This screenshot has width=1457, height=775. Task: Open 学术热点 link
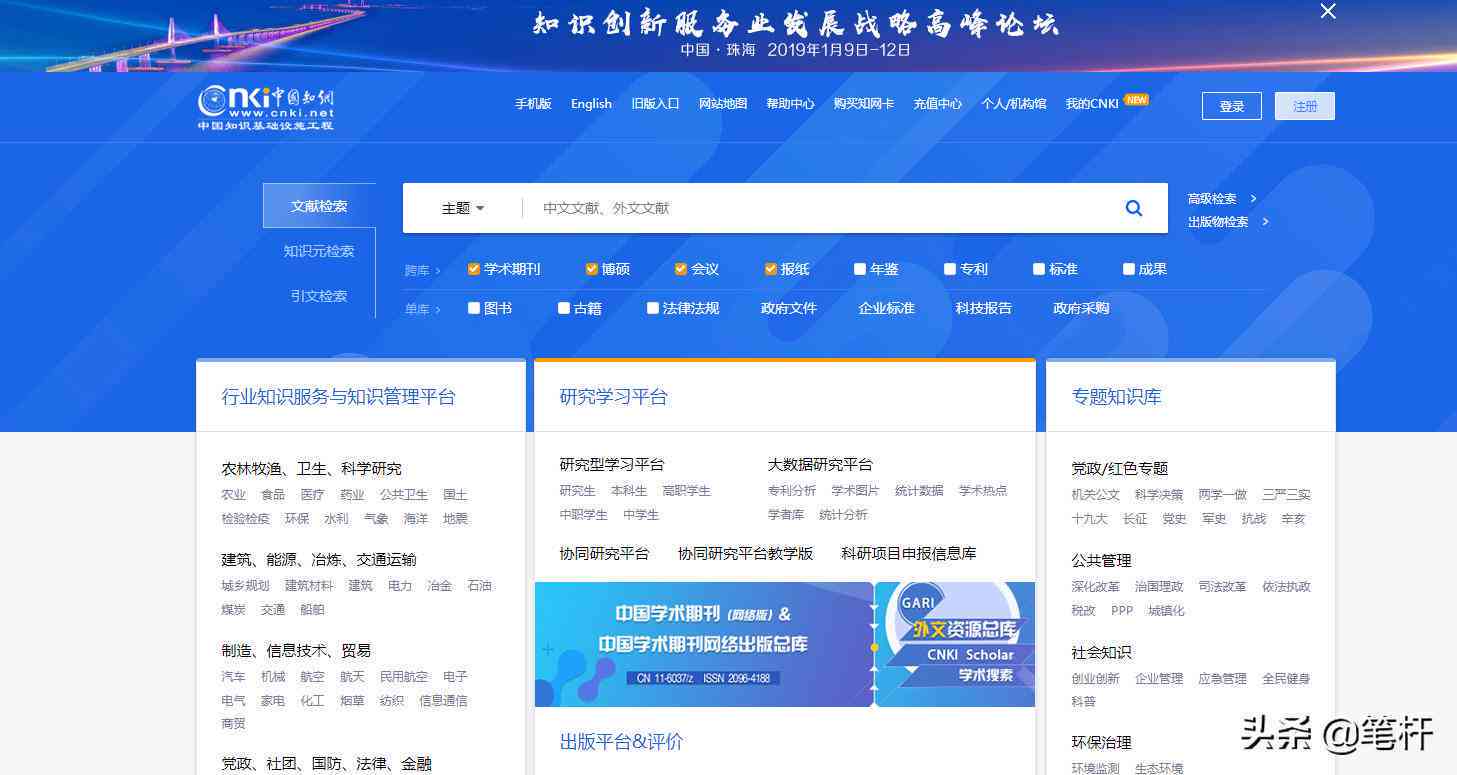983,491
